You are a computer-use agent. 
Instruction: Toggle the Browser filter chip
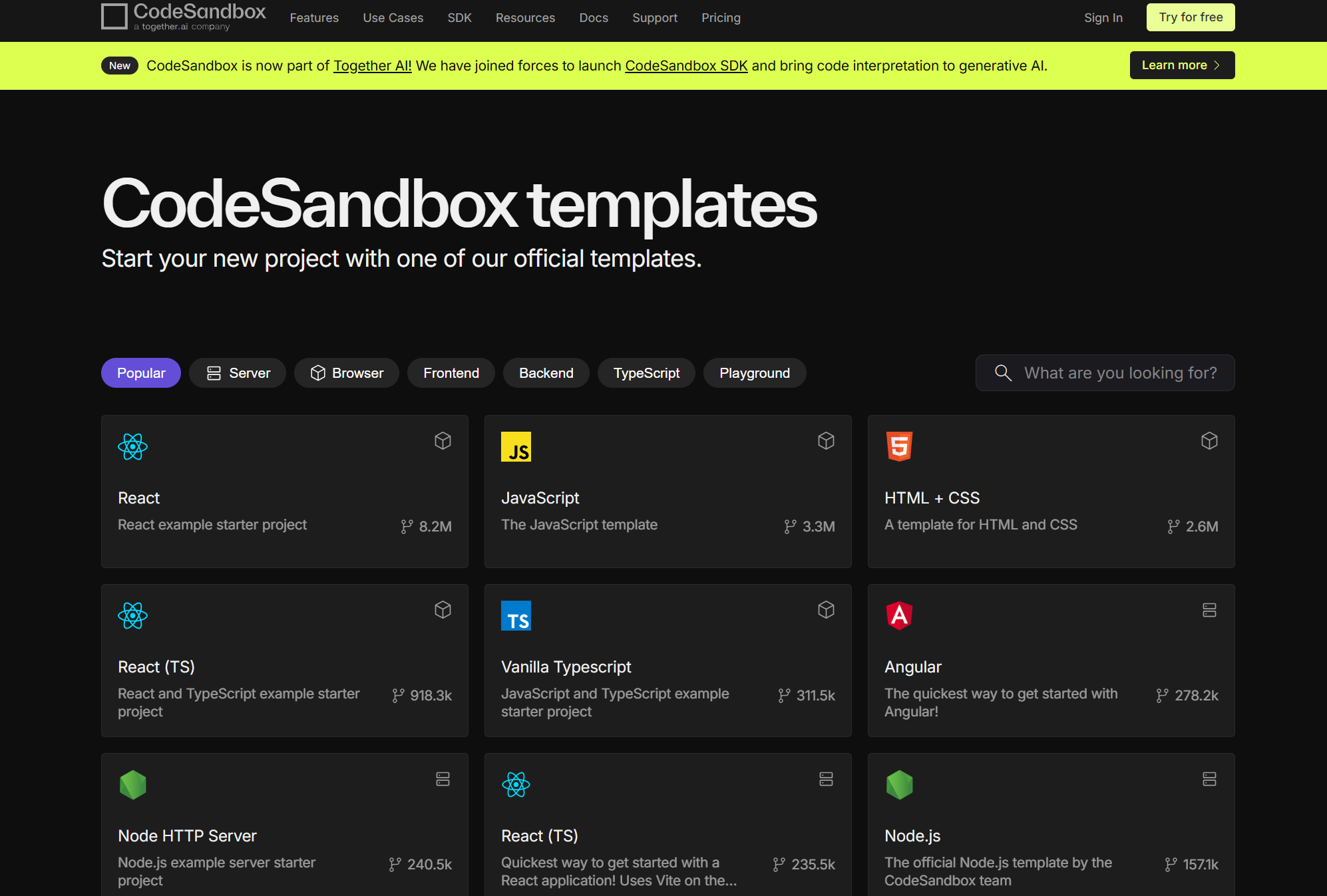pos(347,373)
